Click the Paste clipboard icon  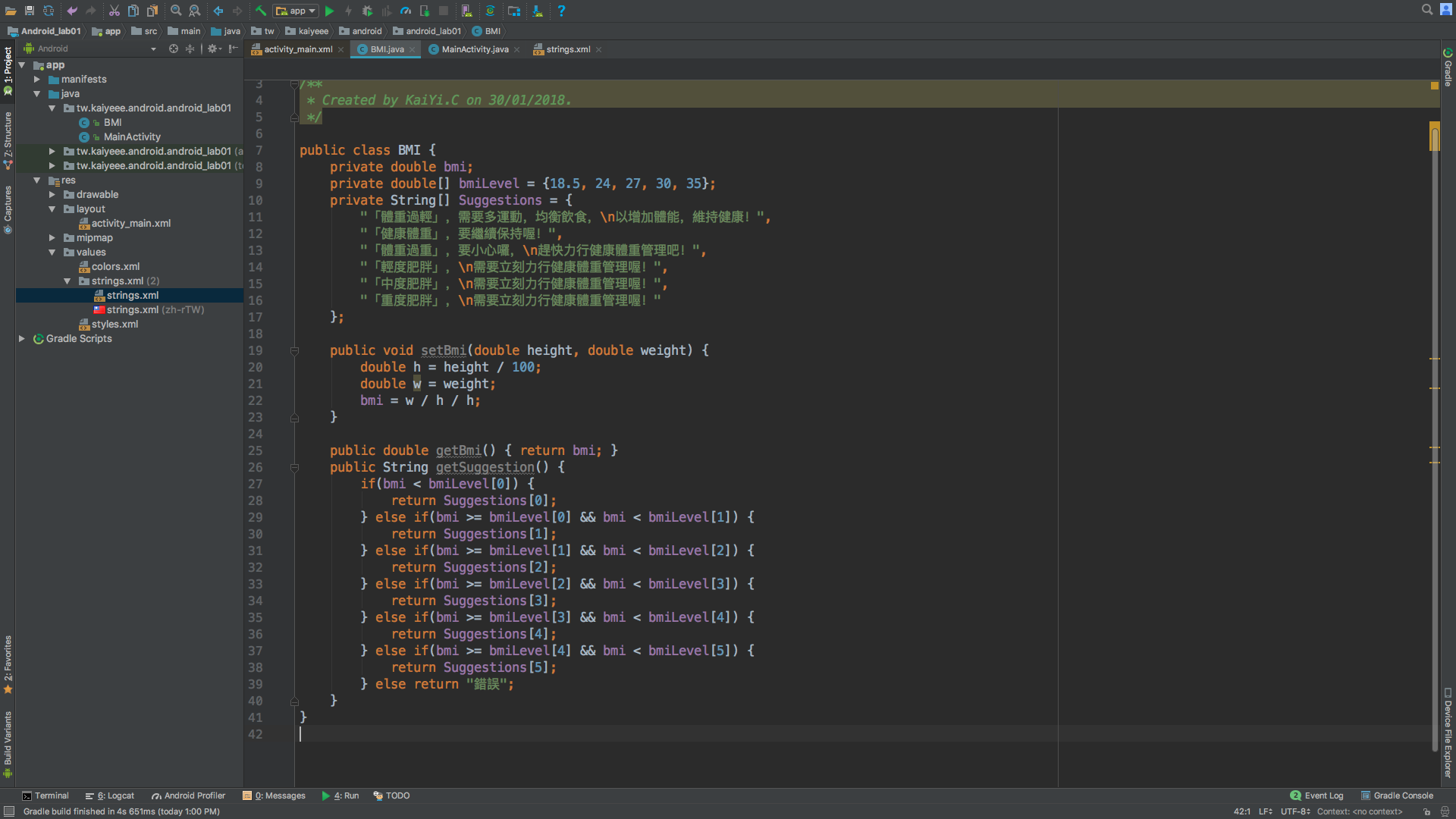click(152, 11)
